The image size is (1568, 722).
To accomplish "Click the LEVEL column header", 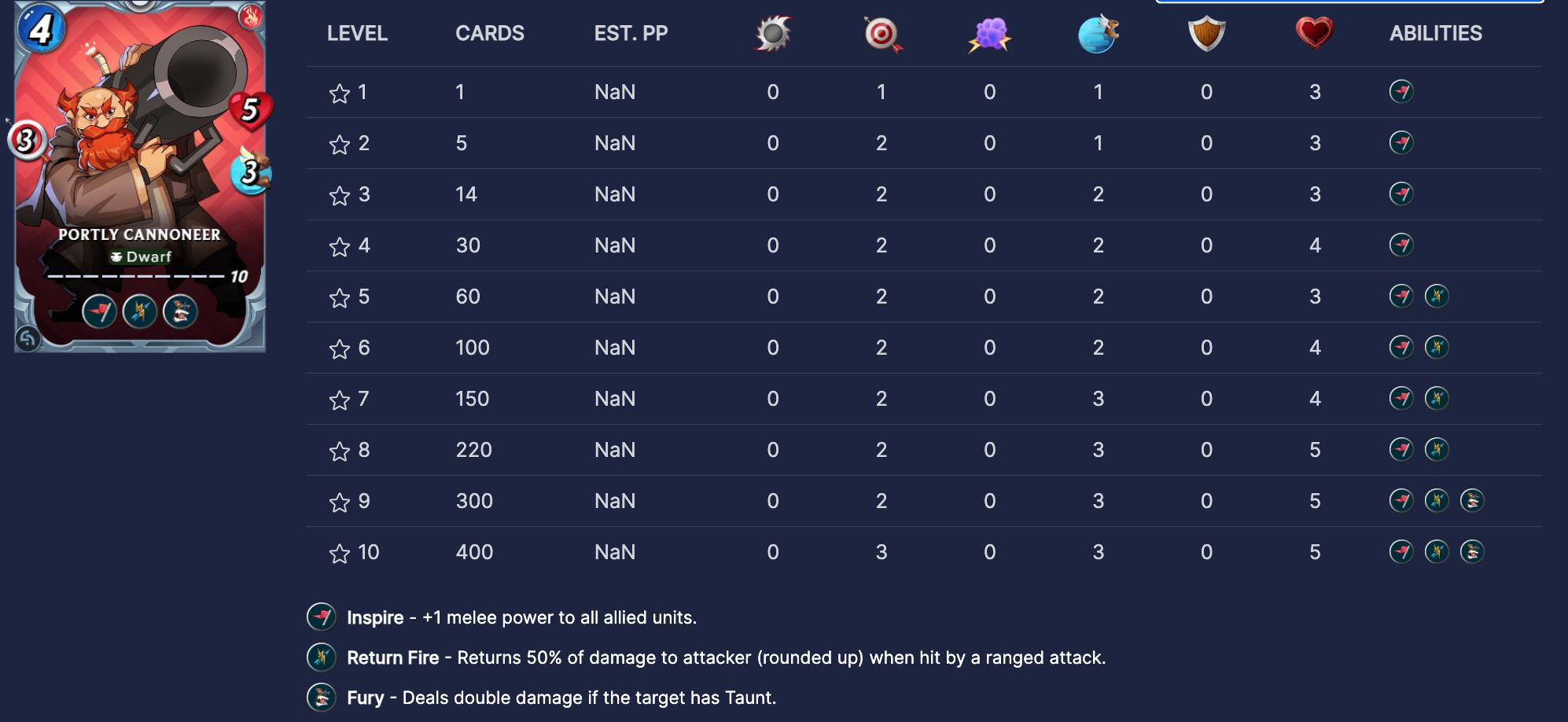I will (357, 34).
